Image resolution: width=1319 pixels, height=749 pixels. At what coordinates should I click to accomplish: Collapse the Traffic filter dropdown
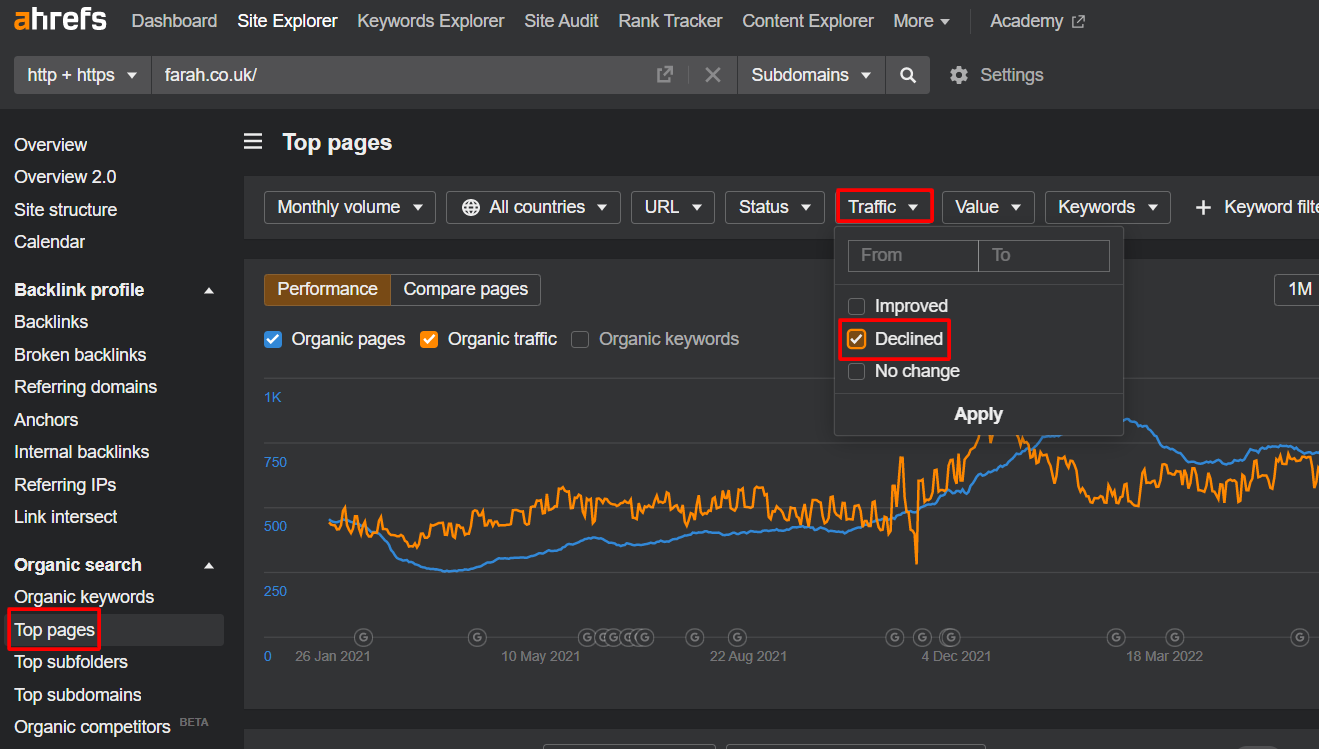(884, 207)
